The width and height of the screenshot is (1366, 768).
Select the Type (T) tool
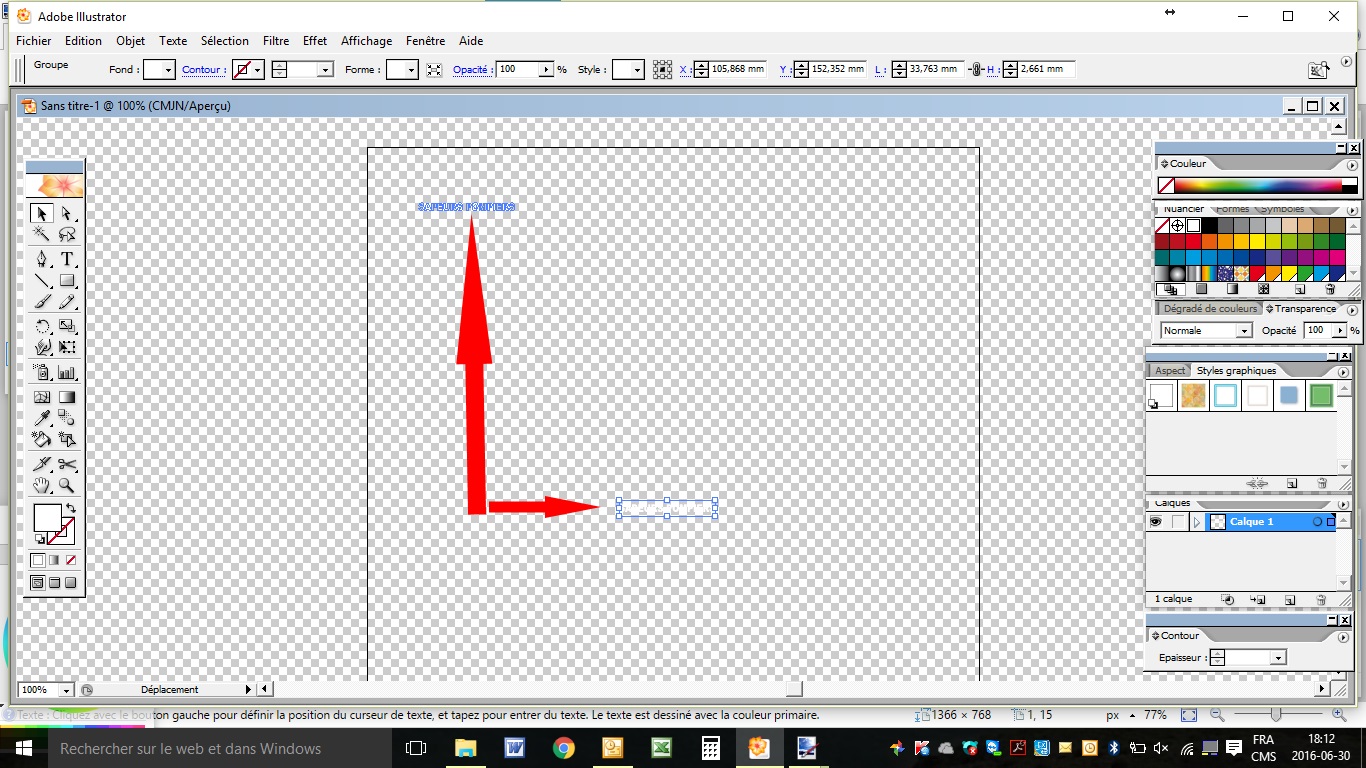pyautogui.click(x=67, y=259)
